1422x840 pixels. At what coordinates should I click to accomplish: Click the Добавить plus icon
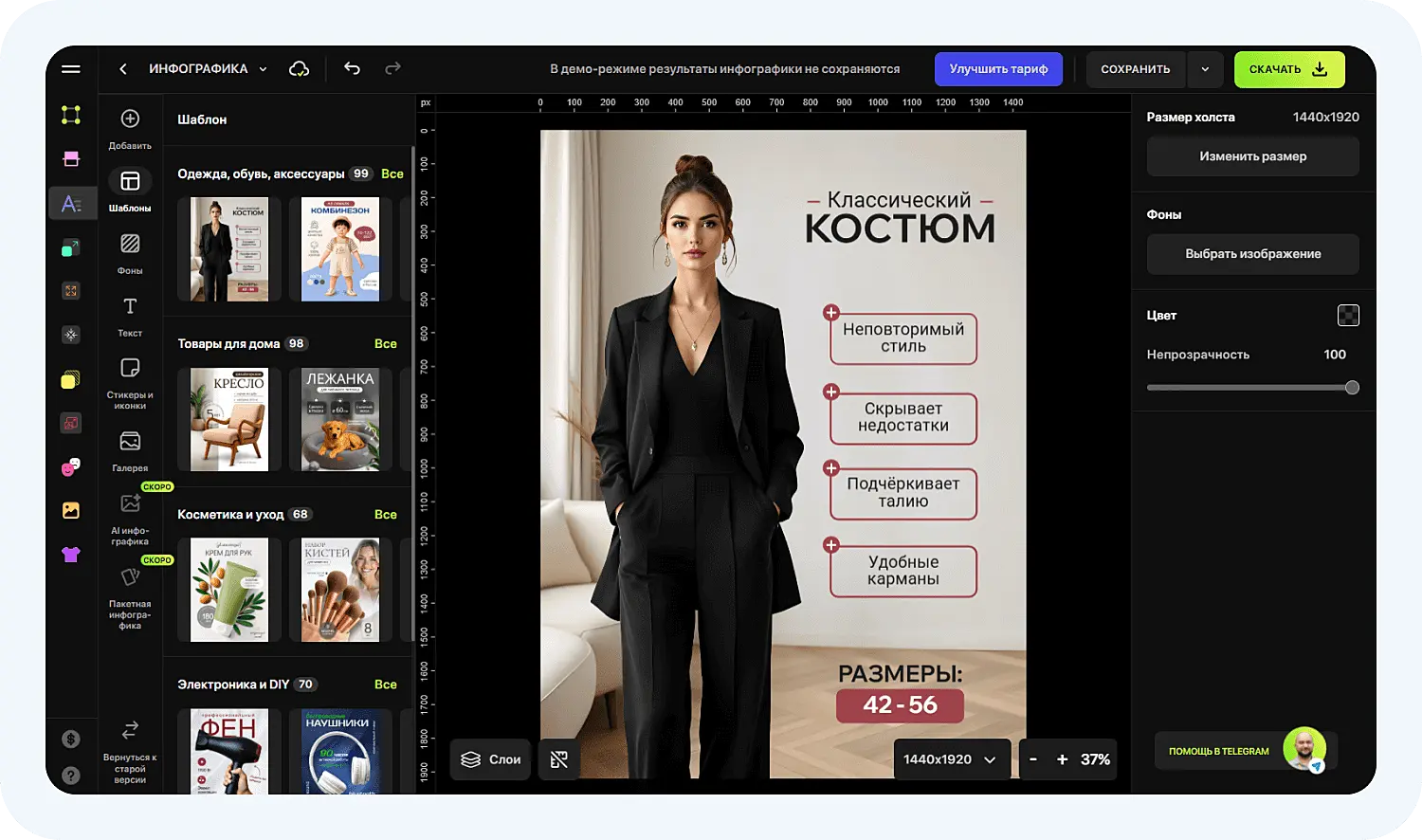[x=130, y=119]
